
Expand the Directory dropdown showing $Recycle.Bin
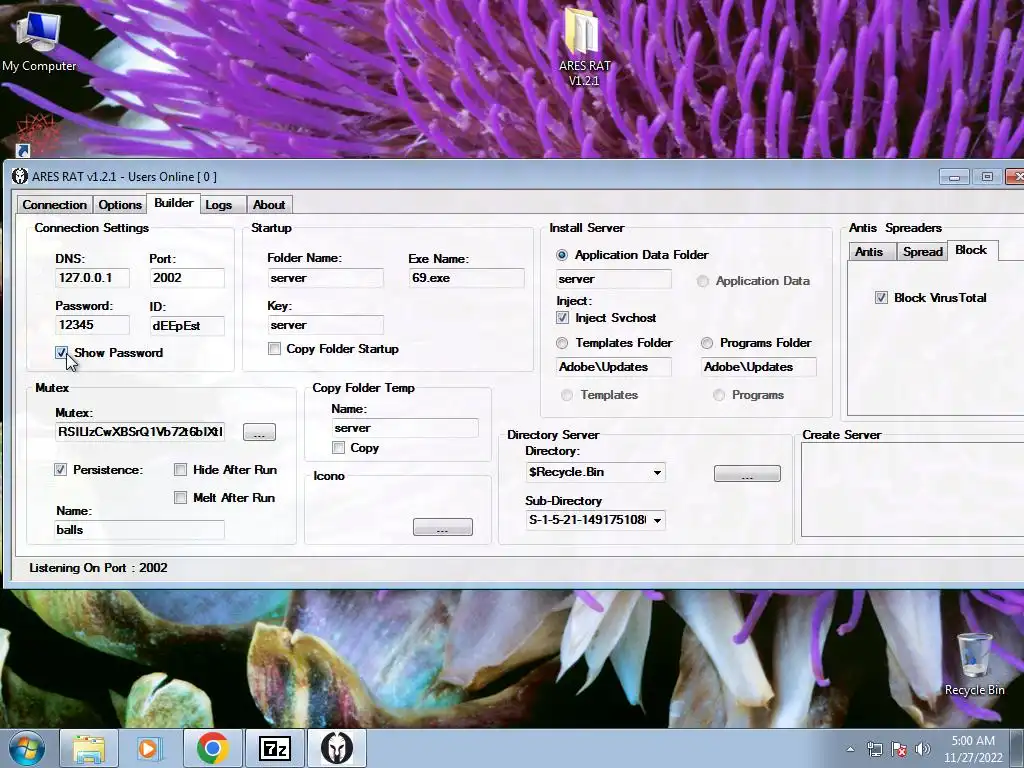657,472
